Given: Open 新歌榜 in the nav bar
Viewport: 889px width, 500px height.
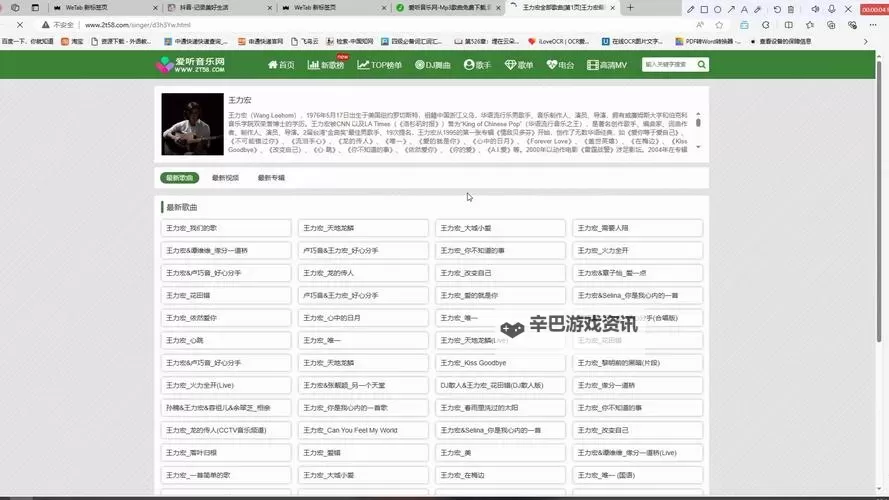Looking at the screenshot, I should pyautogui.click(x=326, y=65).
